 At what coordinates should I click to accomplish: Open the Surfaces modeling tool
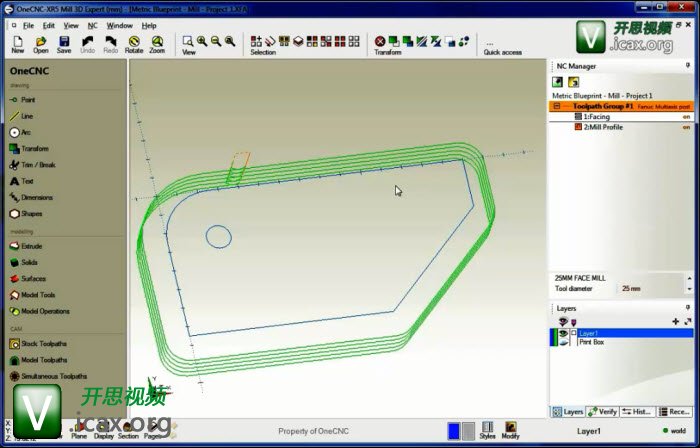[28, 278]
